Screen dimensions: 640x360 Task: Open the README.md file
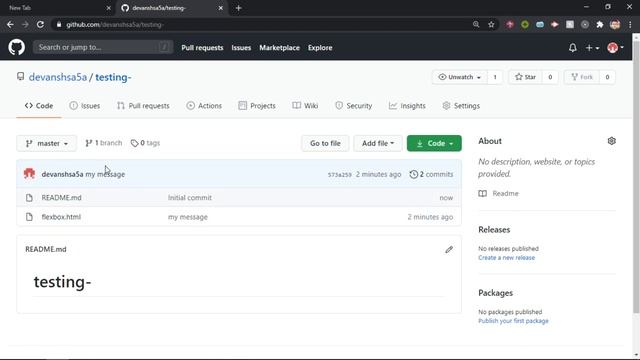[x=62, y=198]
